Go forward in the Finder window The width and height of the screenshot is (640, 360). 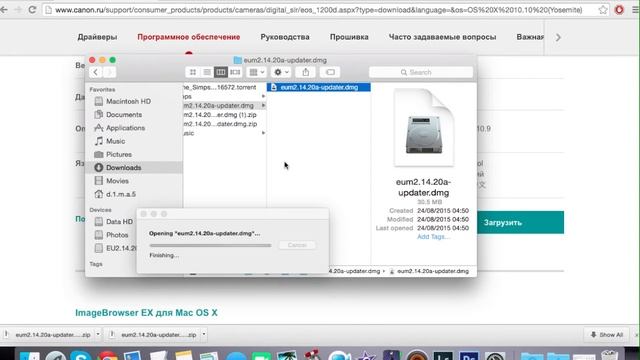tap(109, 72)
